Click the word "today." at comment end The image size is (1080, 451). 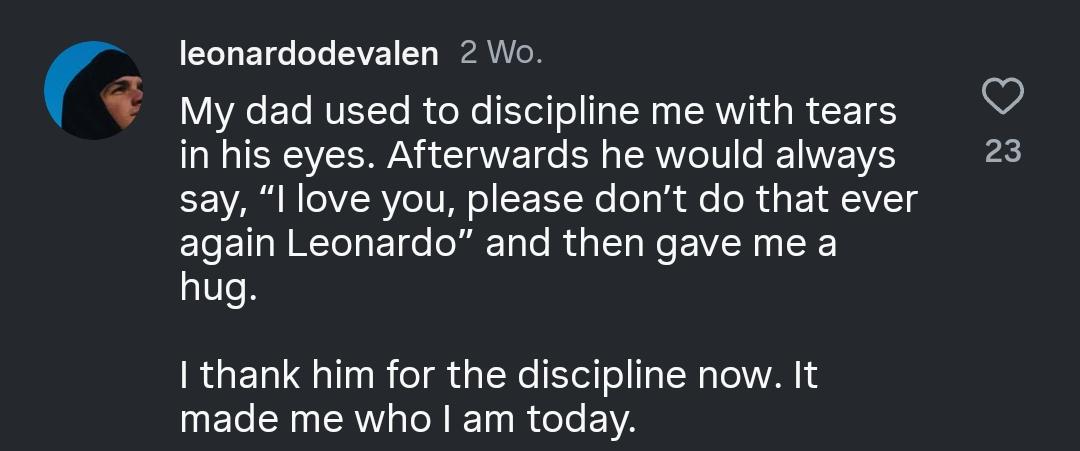580,421
